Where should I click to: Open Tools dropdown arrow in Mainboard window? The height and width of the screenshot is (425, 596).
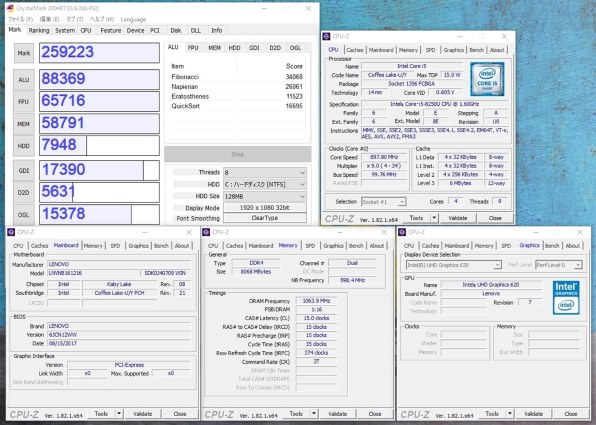coord(119,414)
